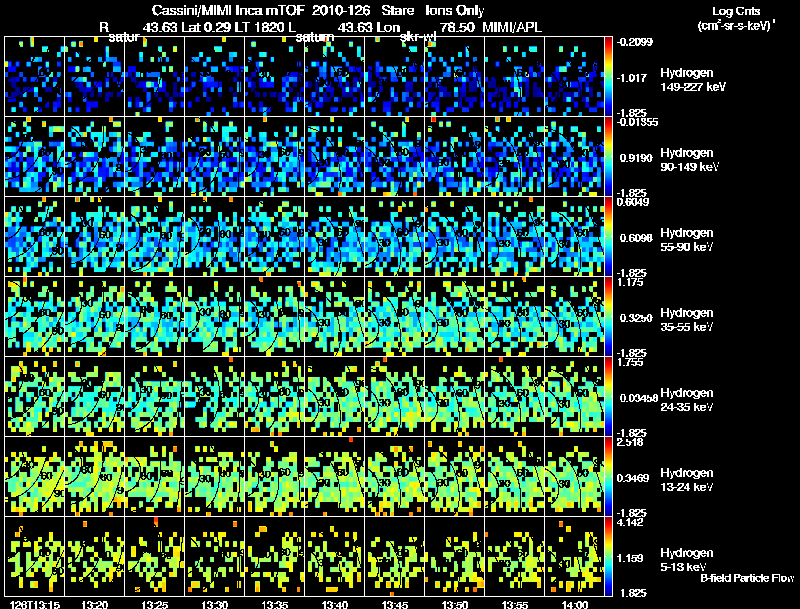Click the '0.3250' colorbar value
The width and height of the screenshot is (800, 609).
click(636, 318)
